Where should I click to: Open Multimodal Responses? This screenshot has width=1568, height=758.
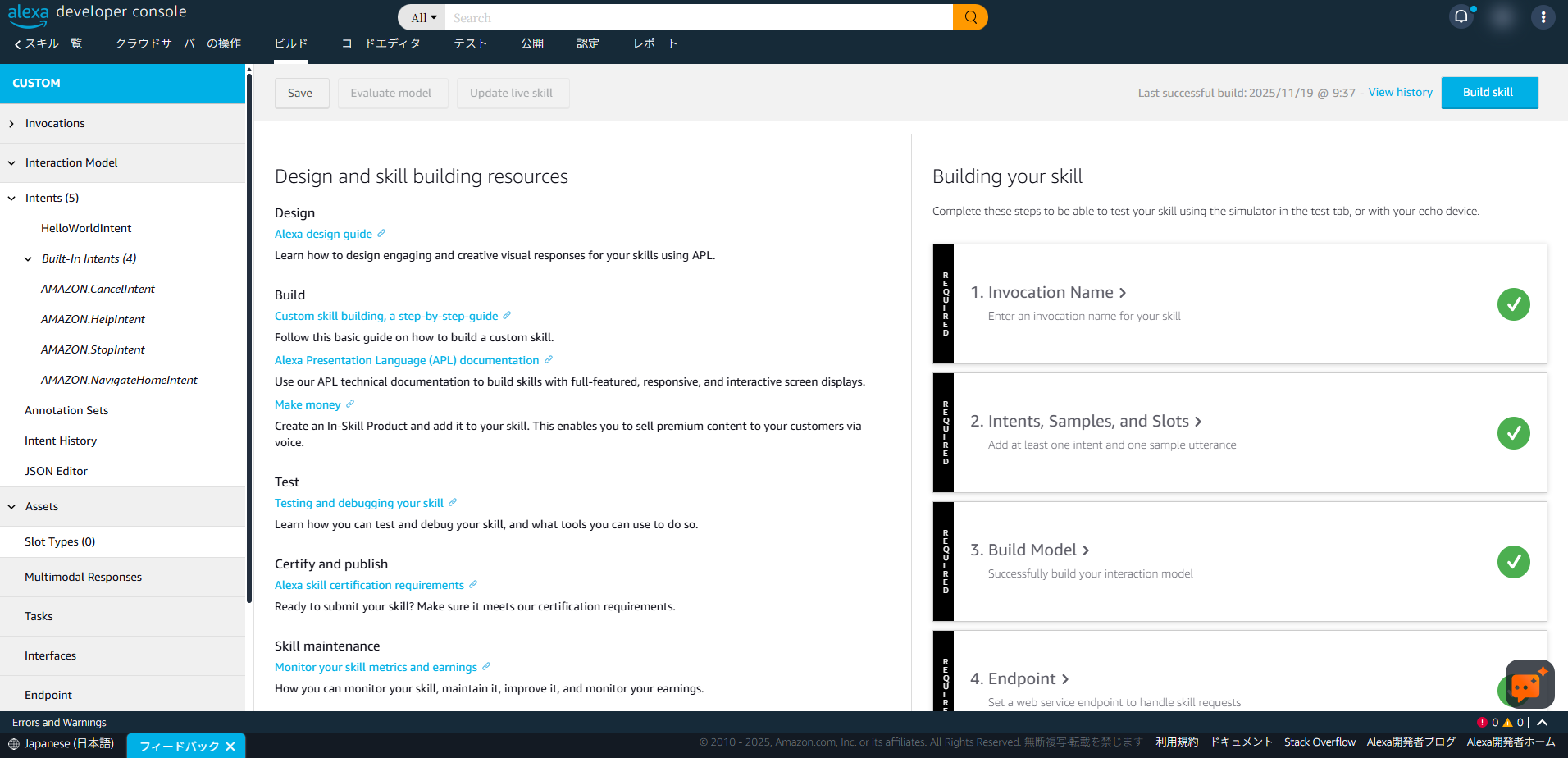83,577
